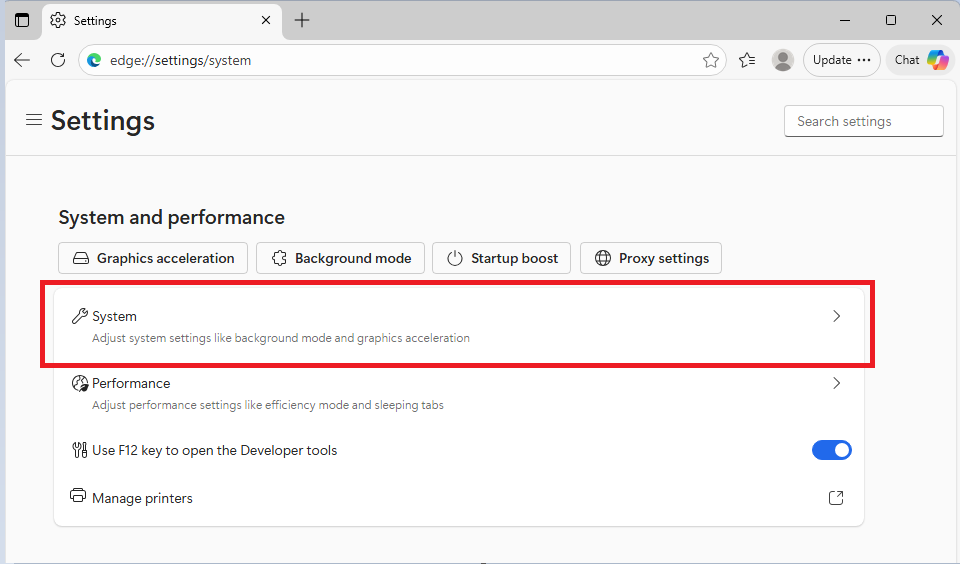Click the Search settings input field
Screen dimensions: 960x564
pos(863,121)
